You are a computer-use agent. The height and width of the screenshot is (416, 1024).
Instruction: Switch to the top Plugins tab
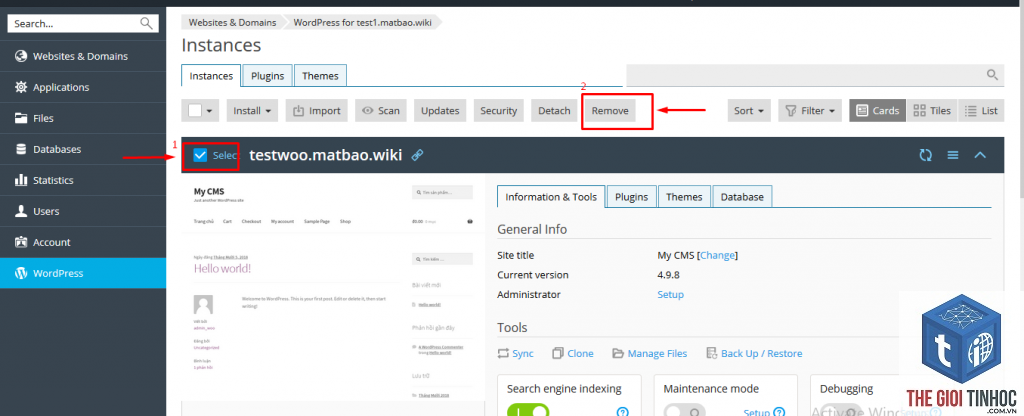coord(268,76)
